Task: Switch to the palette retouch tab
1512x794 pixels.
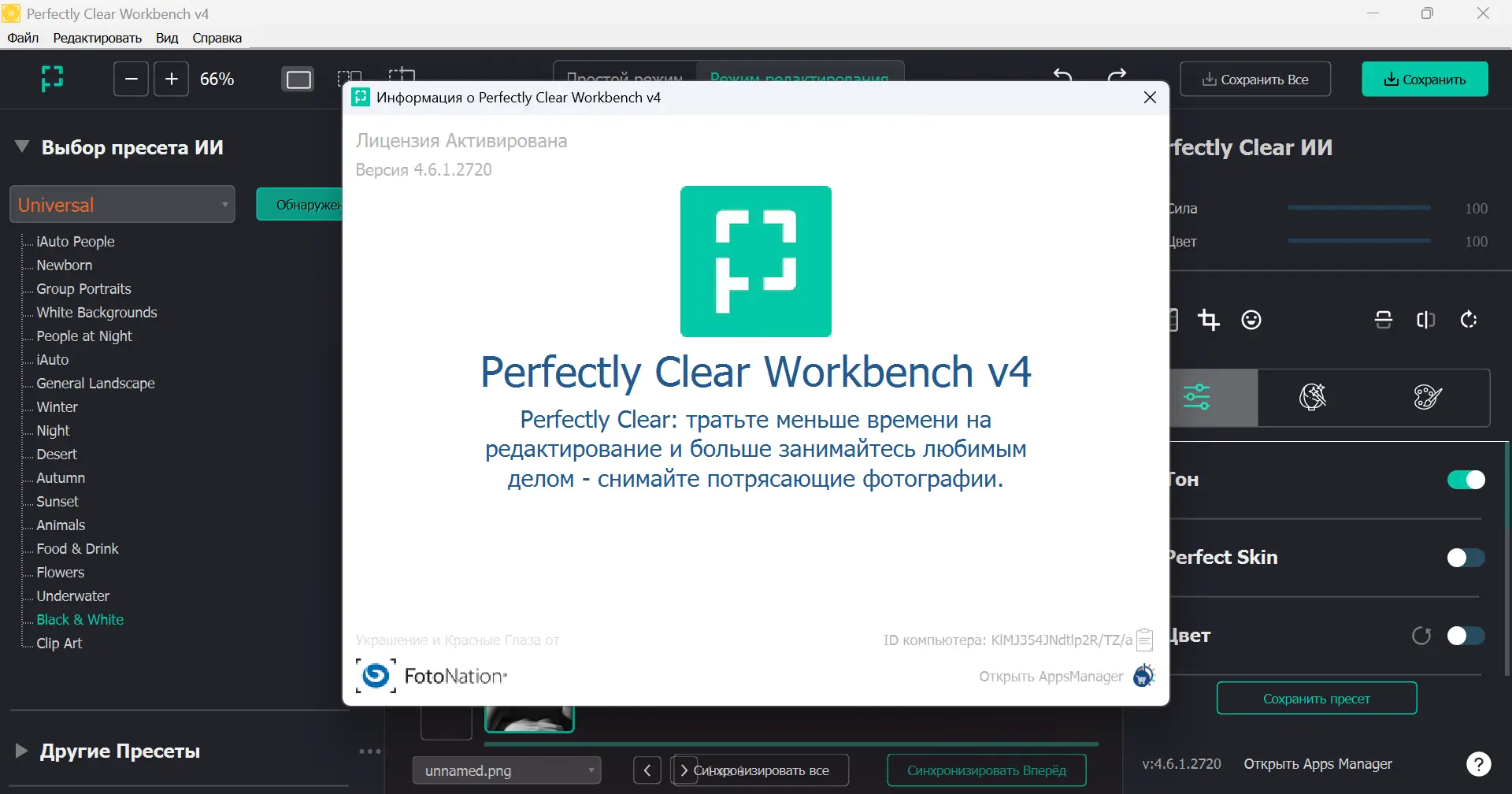Action: [1427, 398]
